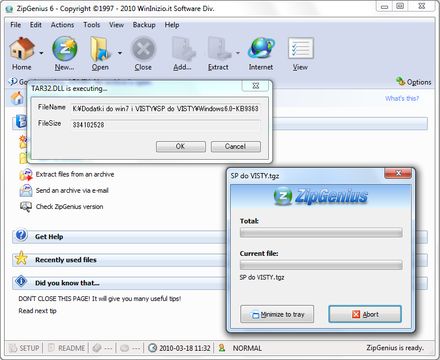Click the Current file progress bar
The width and height of the screenshot is (440, 360).
(321, 265)
